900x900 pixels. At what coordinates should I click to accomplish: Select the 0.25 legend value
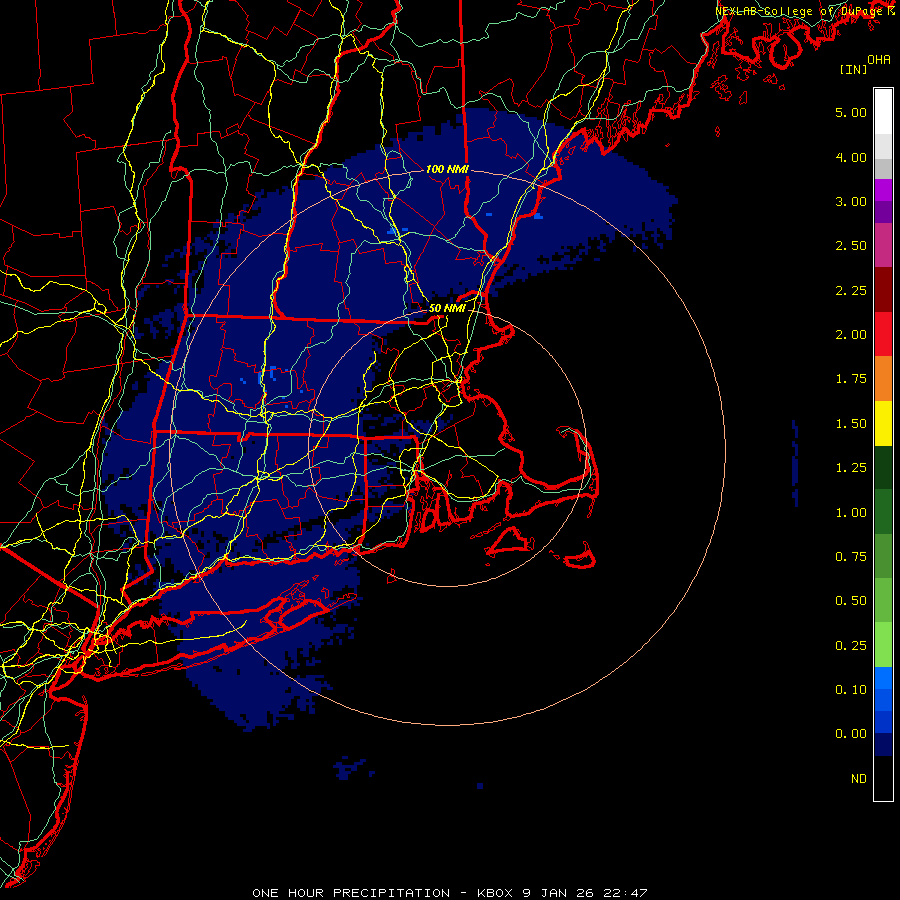click(x=851, y=646)
